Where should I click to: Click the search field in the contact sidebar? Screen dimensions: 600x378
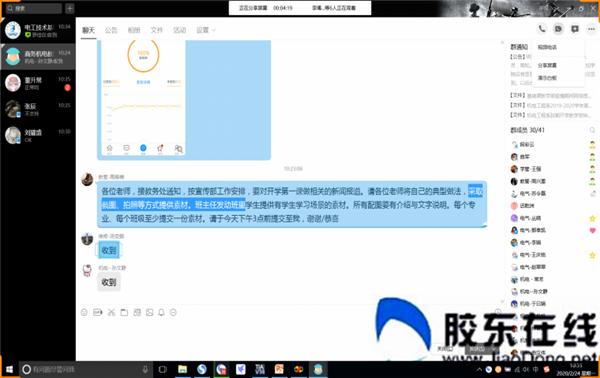coord(34,8)
